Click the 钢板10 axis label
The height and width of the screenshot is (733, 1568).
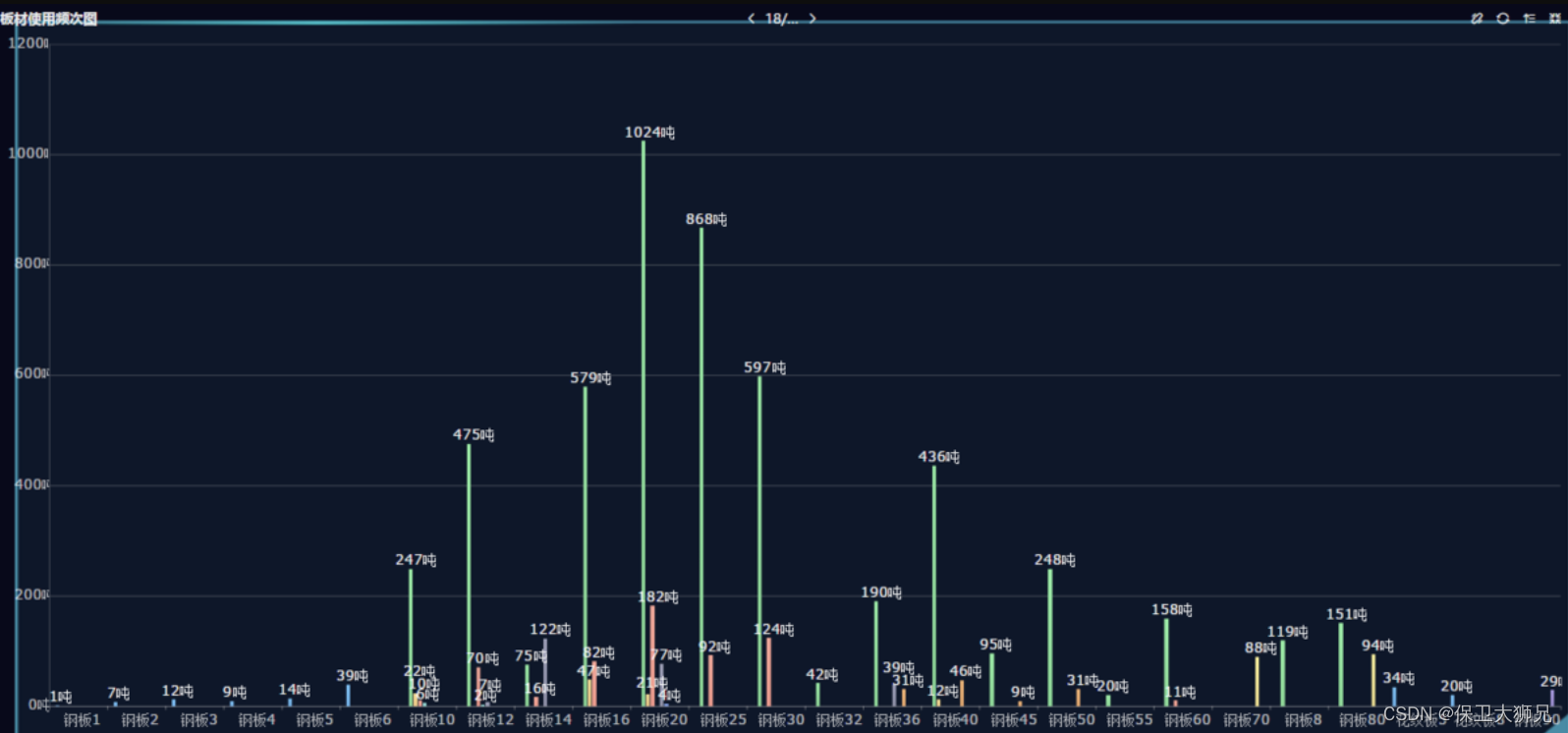(432, 720)
